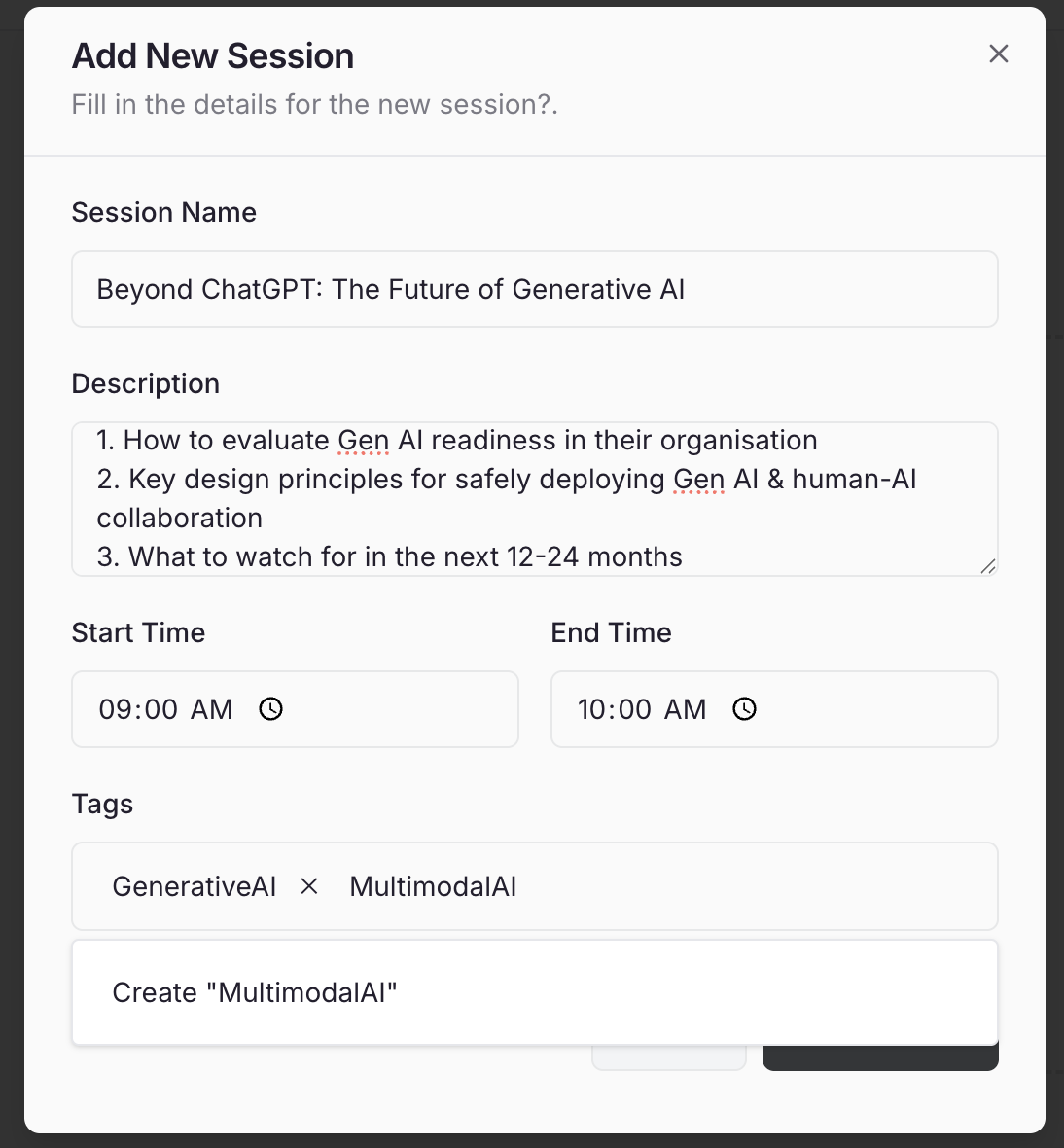Remove the GenerativeAI tag with its X icon
Image resolution: width=1064 pixels, height=1148 pixels.
(x=309, y=886)
